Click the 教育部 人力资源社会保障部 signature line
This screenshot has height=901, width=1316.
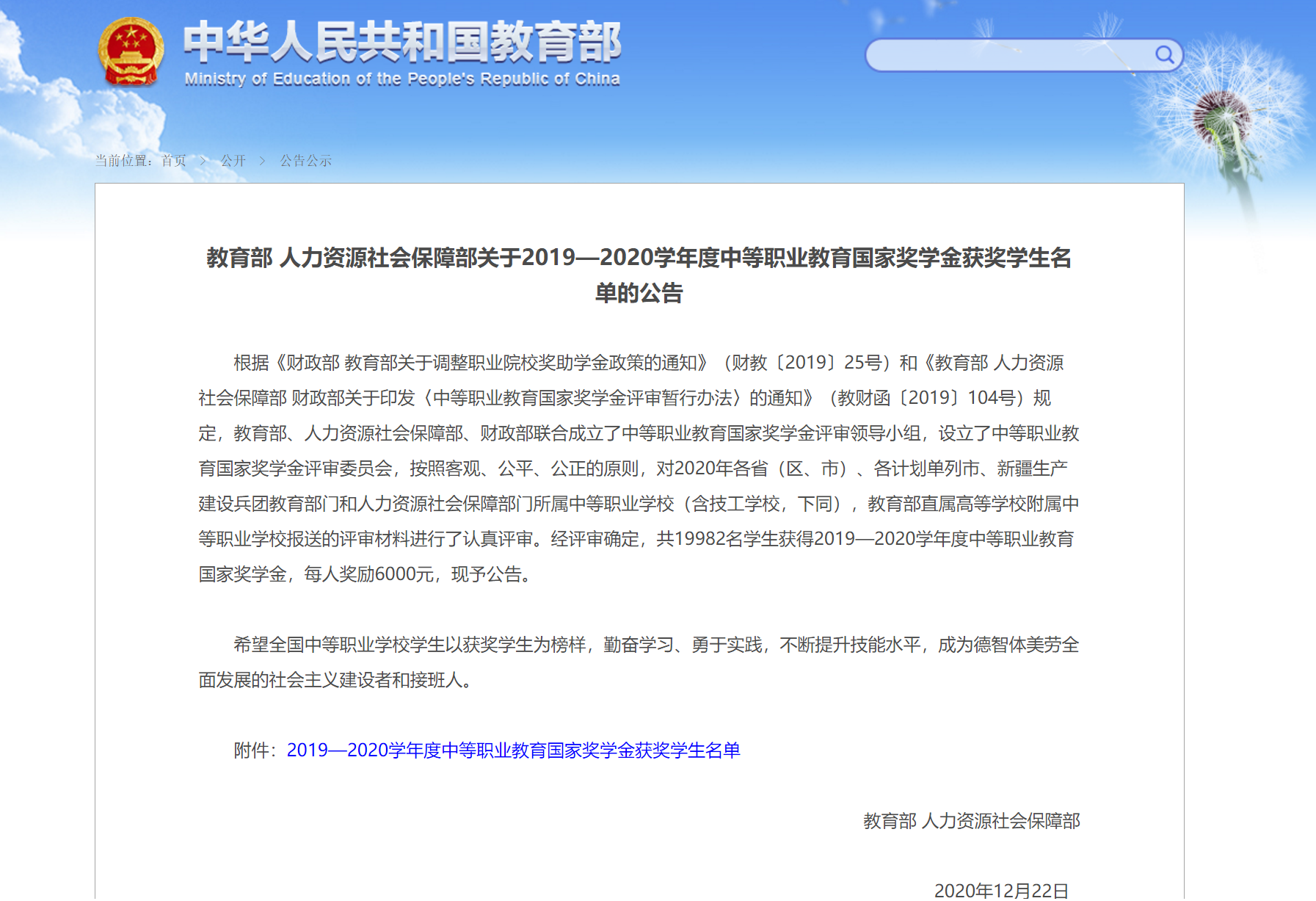point(971,820)
